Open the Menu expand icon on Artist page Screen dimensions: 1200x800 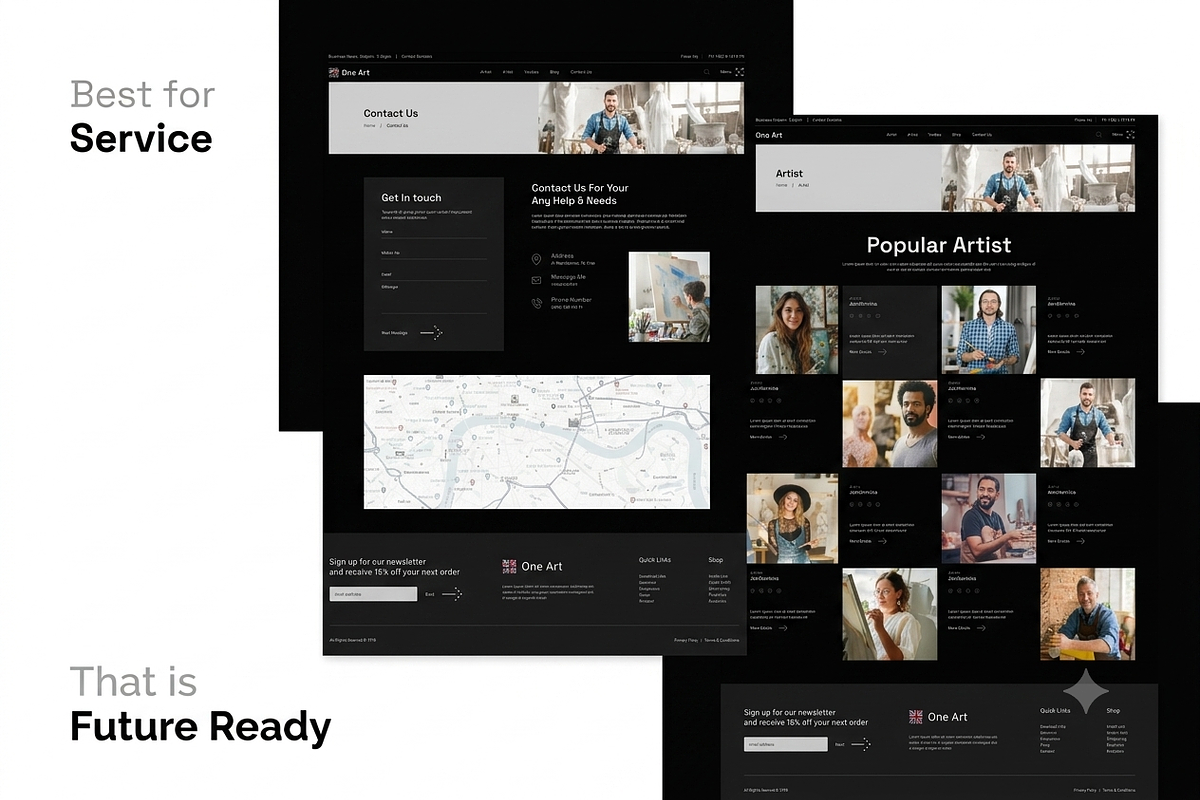[x=1130, y=134]
